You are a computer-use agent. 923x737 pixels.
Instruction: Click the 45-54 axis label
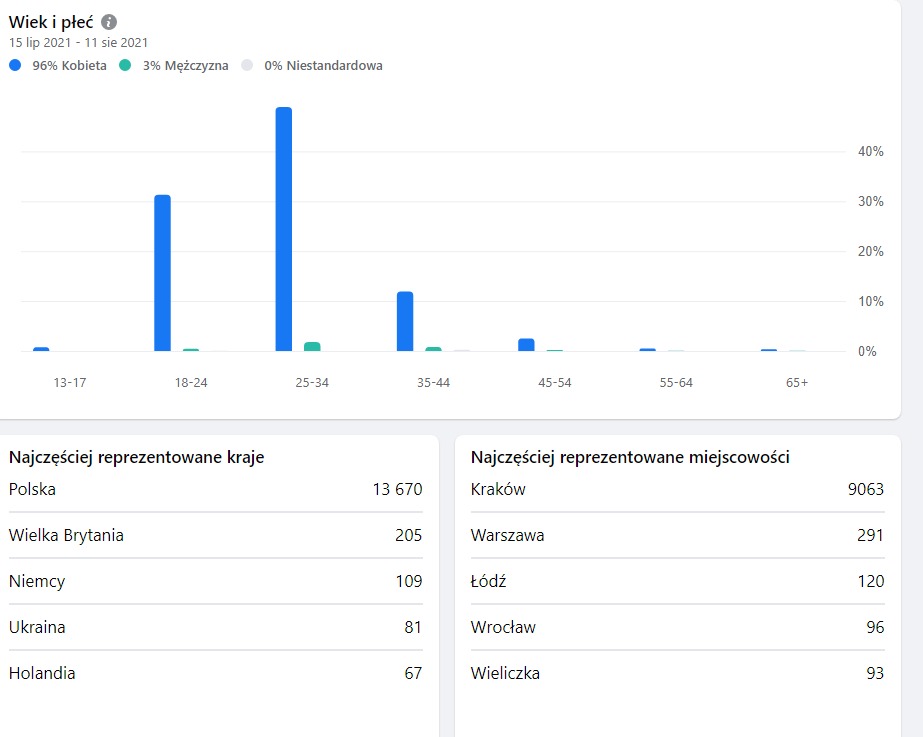(555, 383)
